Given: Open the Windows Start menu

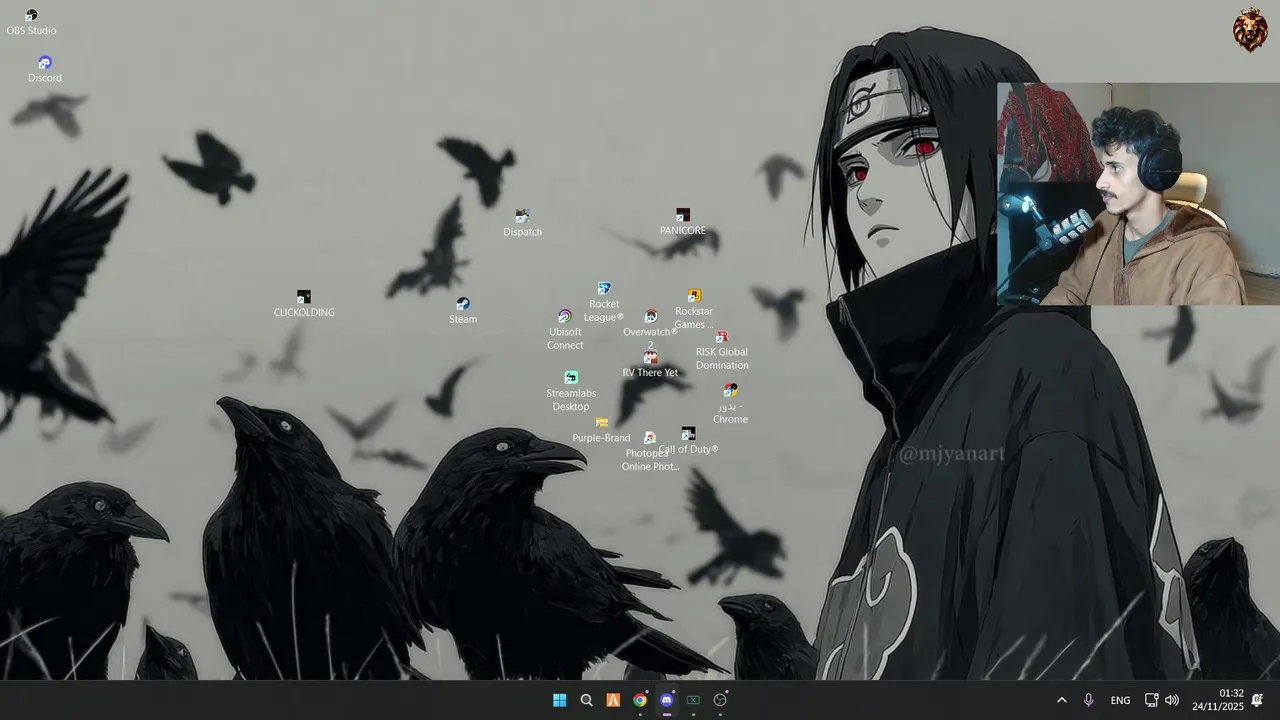Looking at the screenshot, I should 560,700.
